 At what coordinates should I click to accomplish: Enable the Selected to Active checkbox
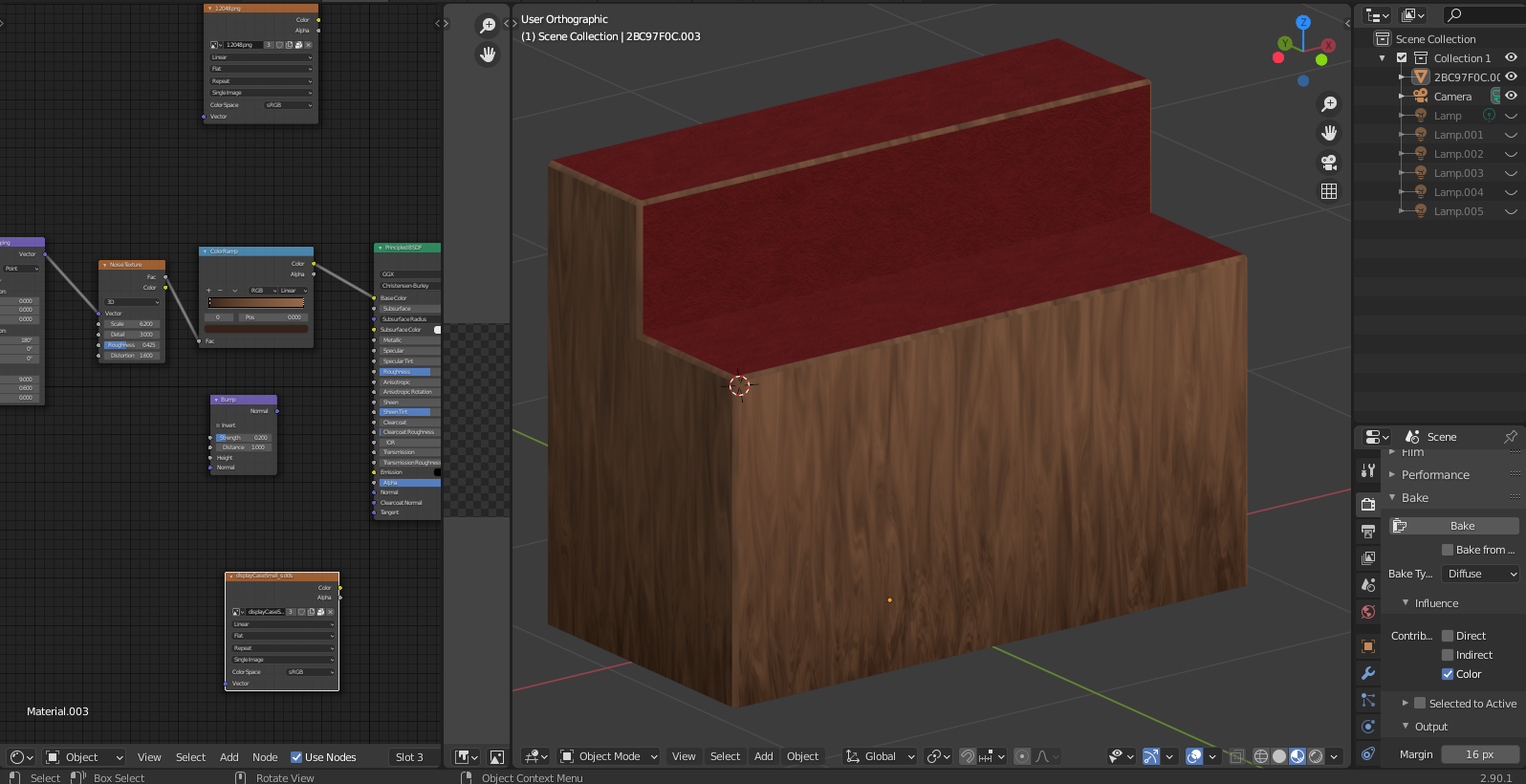(1420, 704)
